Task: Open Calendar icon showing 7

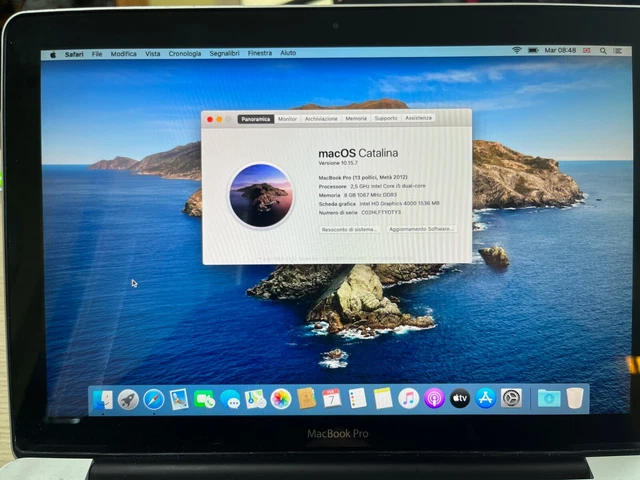Action: click(x=332, y=398)
